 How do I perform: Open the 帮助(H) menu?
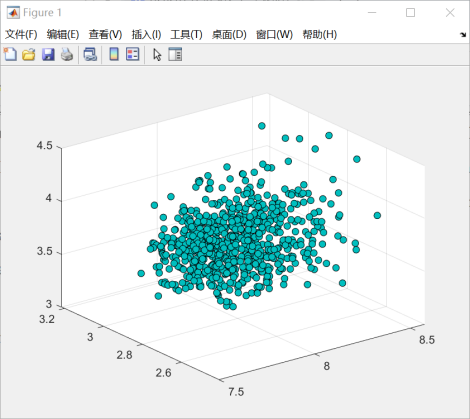click(320, 34)
